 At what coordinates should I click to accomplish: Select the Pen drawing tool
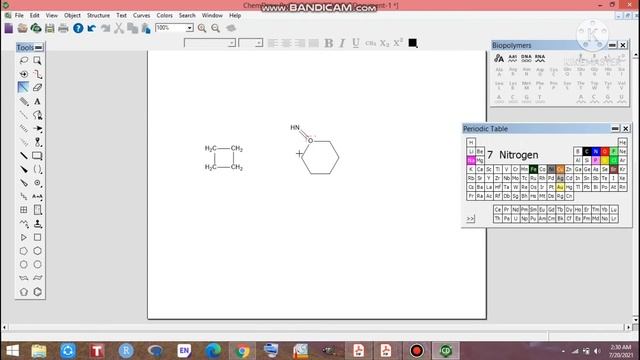pos(37,115)
